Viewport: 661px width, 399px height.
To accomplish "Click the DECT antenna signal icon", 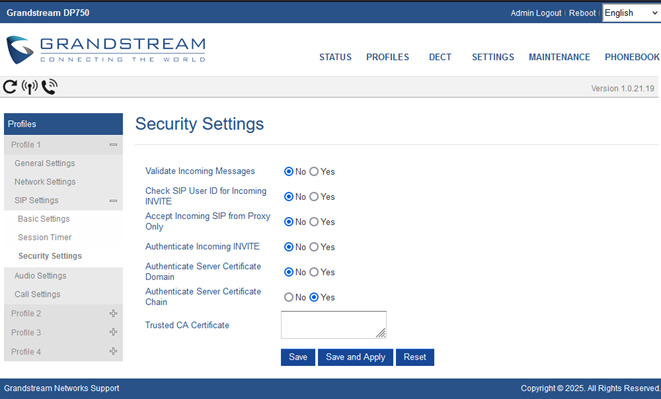I will point(30,87).
